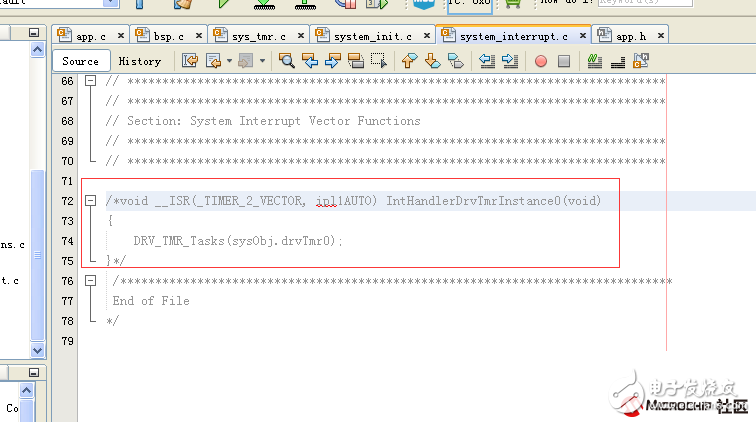The image size is (756, 422).
Task: Collapse code fold at line 72
Action: 92,201
